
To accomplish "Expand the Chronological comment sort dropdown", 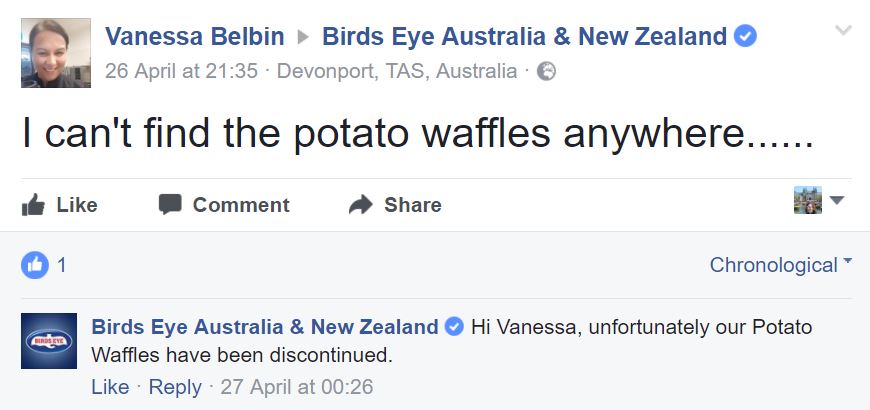I will coord(780,265).
